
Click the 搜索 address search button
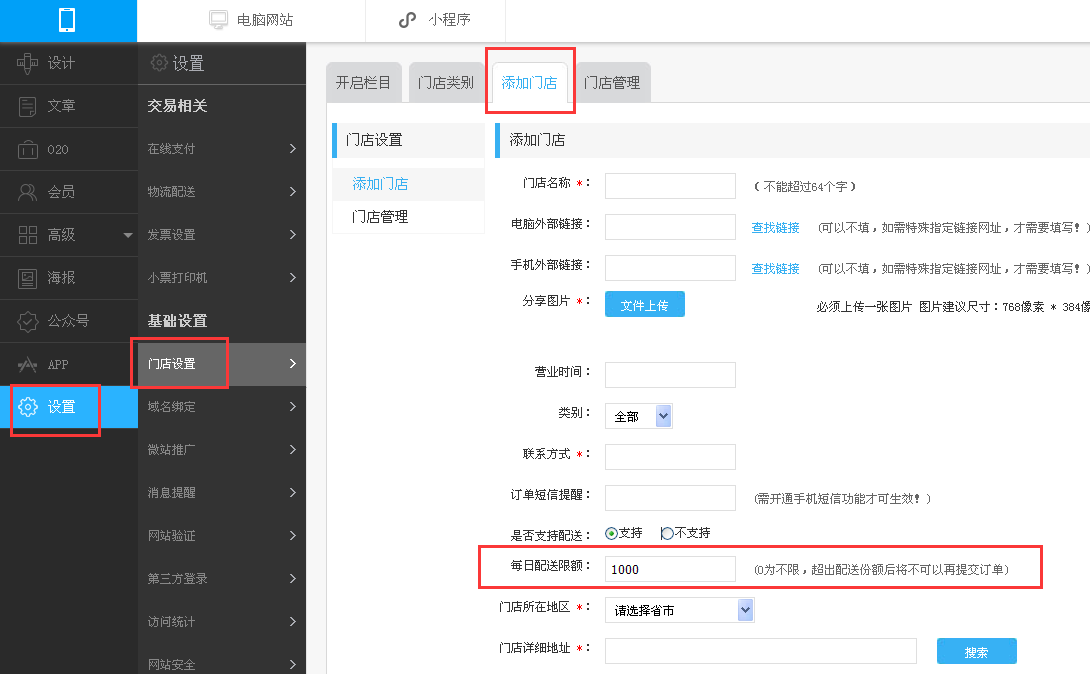[977, 651]
